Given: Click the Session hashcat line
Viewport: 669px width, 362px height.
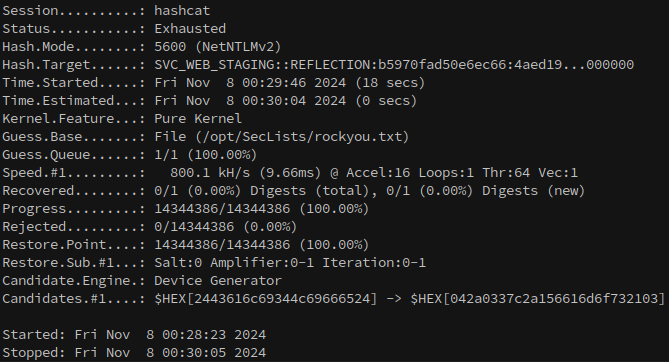Looking at the screenshot, I should (106, 11).
